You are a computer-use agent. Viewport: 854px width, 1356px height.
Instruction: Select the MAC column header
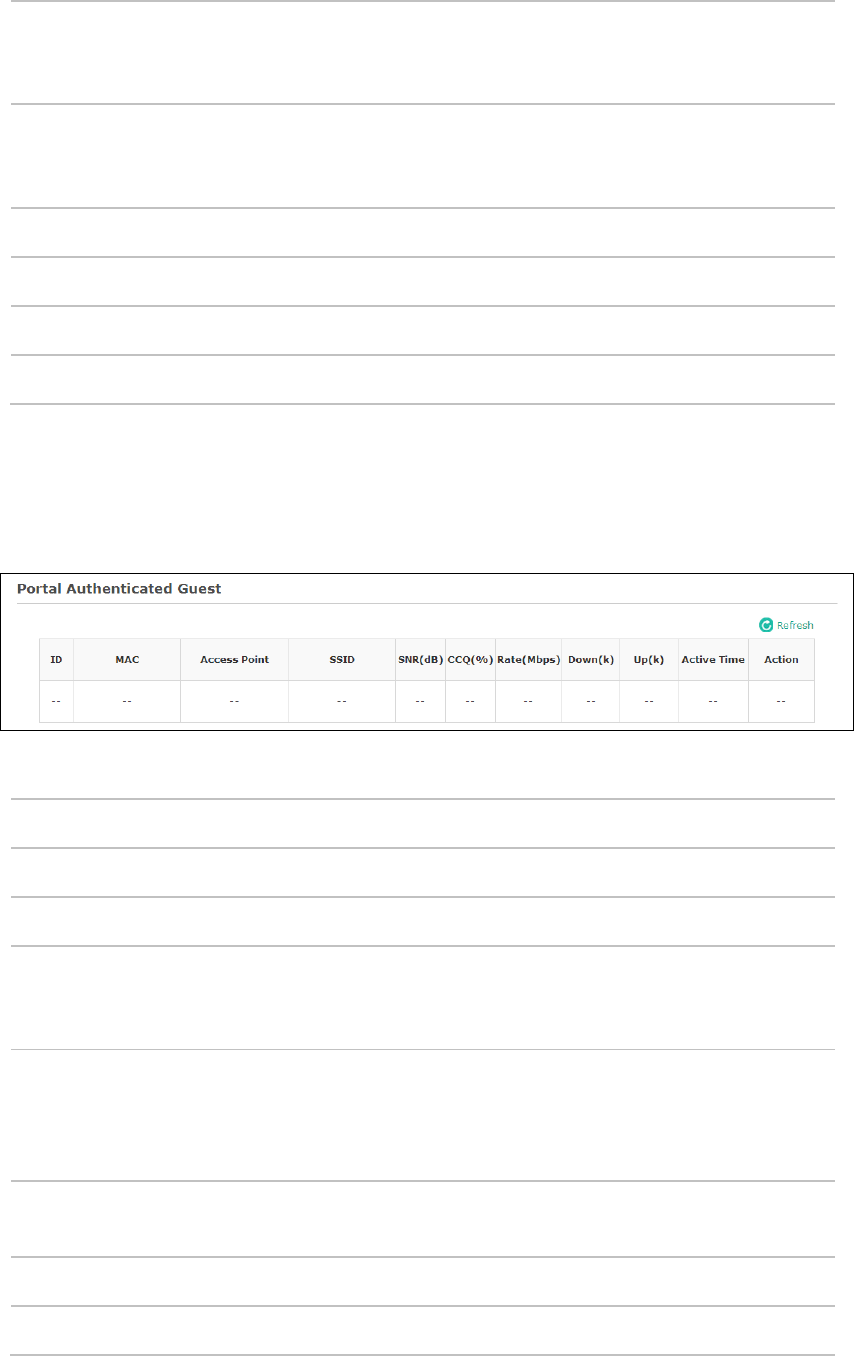click(127, 660)
